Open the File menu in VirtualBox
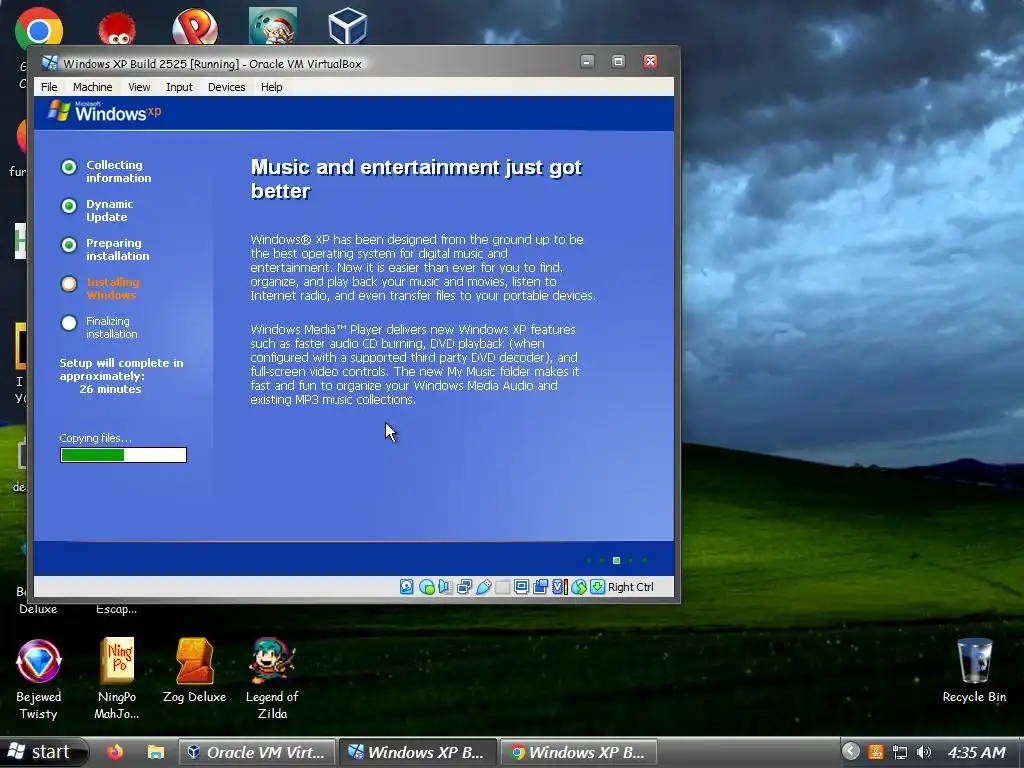 [x=49, y=87]
